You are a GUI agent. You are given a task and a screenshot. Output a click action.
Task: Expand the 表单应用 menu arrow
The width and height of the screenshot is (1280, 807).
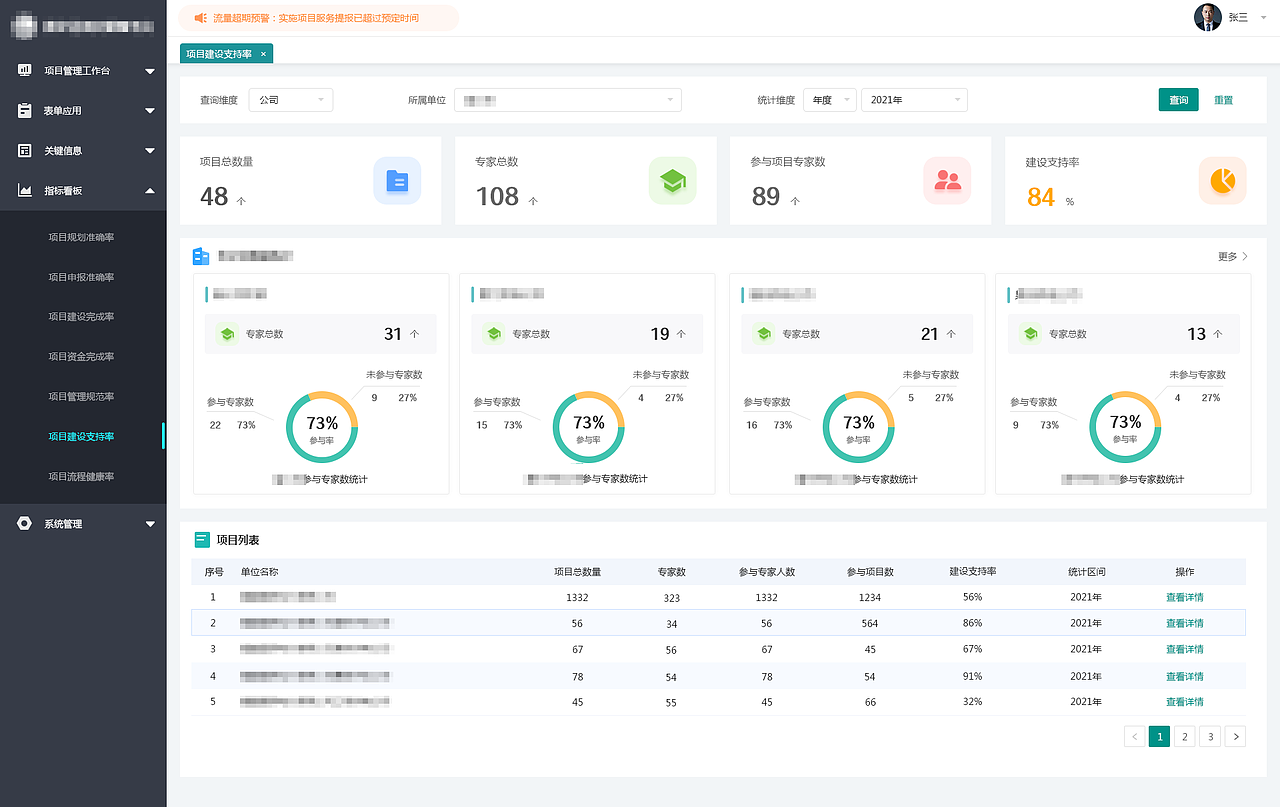point(150,111)
